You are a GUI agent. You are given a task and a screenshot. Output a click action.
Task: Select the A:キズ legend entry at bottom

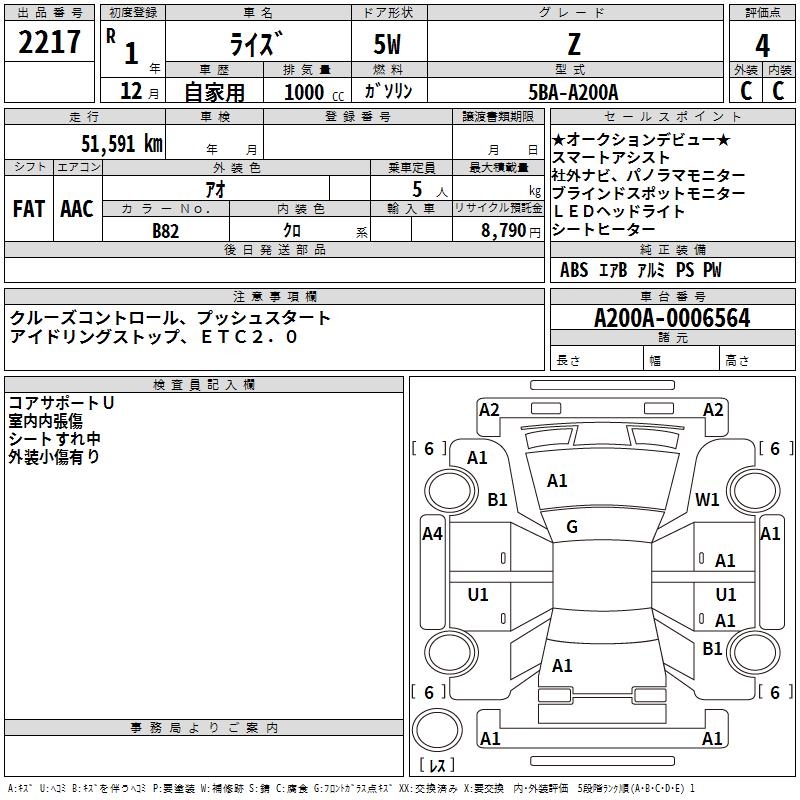[x=20, y=788]
